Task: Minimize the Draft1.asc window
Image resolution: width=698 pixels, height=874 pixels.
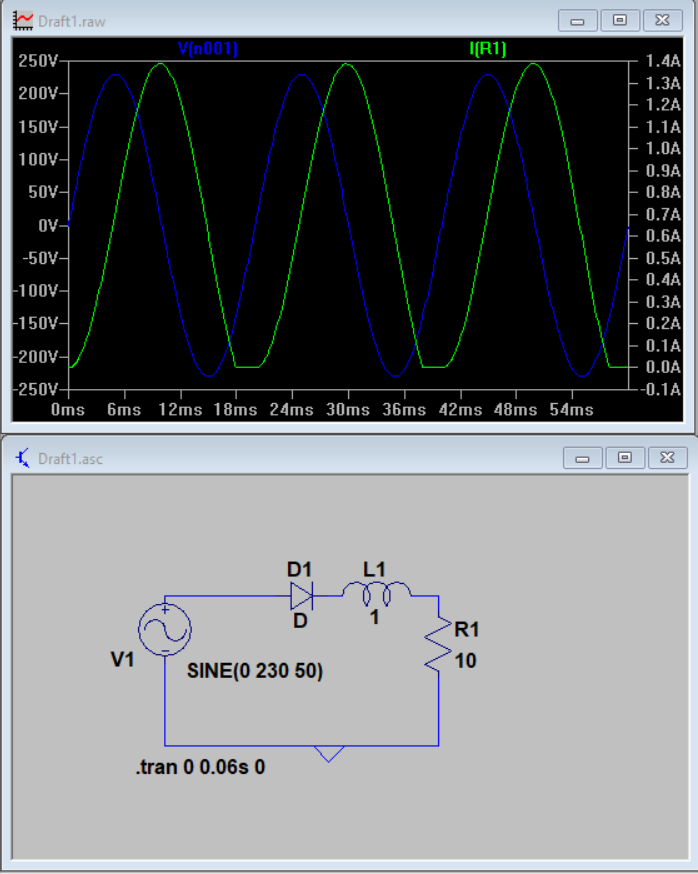Action: [583, 458]
